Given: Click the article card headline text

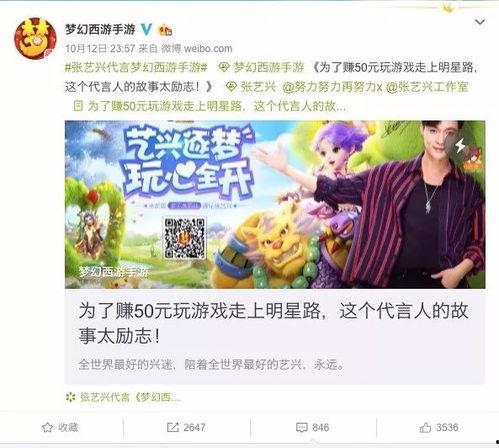Looking at the screenshot, I should point(273,323).
